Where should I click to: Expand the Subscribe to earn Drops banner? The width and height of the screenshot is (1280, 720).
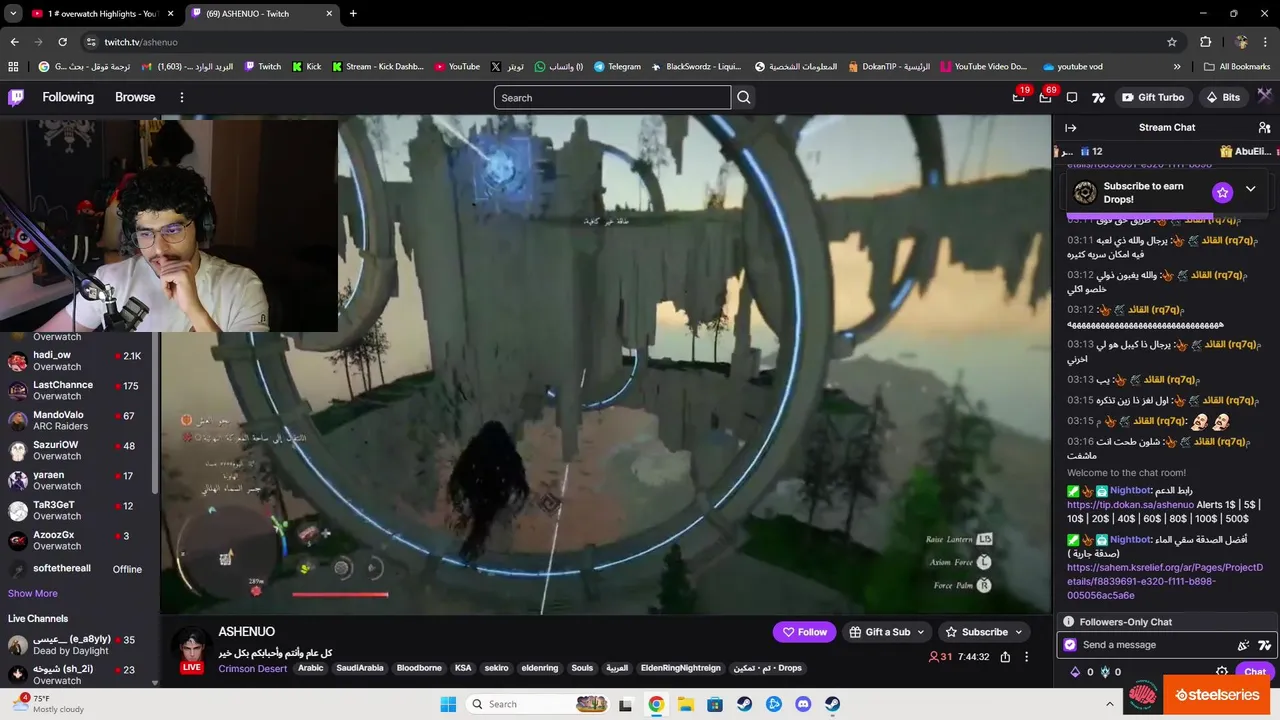(x=1250, y=189)
